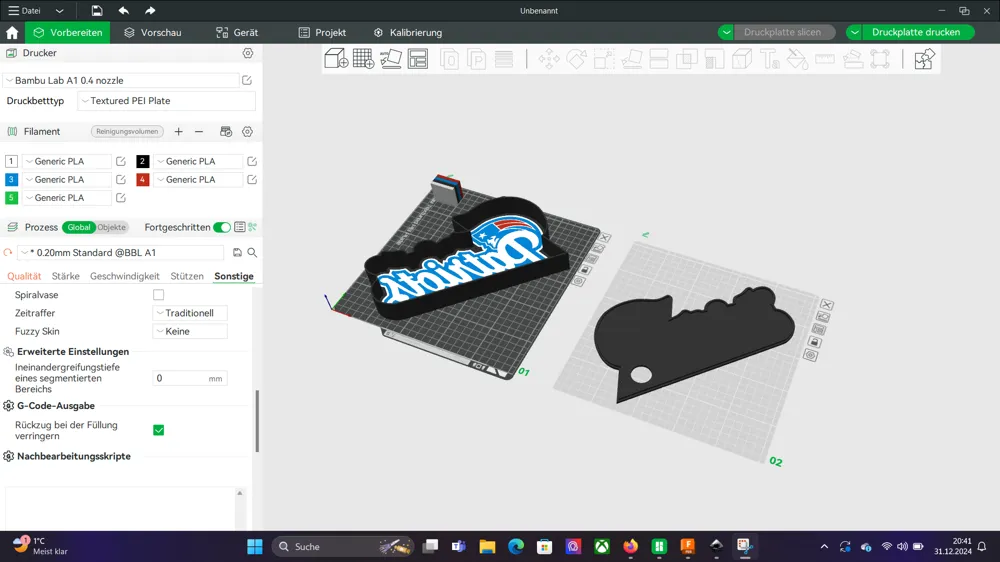Click filament 2 black color swatch
The width and height of the screenshot is (1000, 562).
coord(142,161)
